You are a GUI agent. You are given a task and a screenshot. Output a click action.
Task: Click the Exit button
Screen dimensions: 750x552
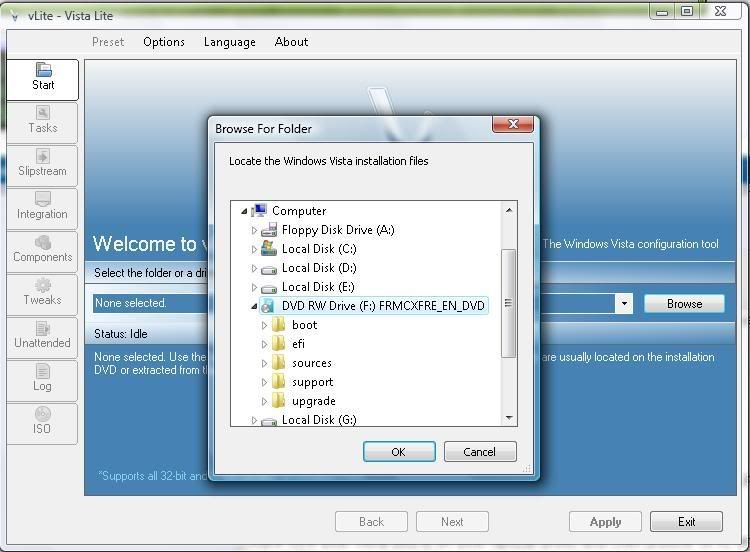click(686, 521)
